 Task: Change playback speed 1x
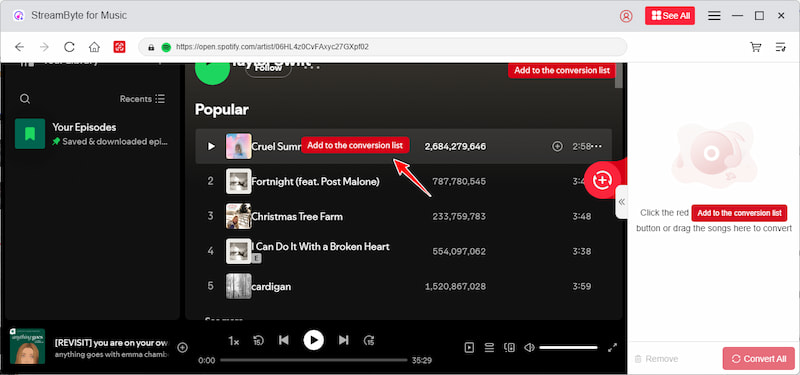tap(234, 341)
